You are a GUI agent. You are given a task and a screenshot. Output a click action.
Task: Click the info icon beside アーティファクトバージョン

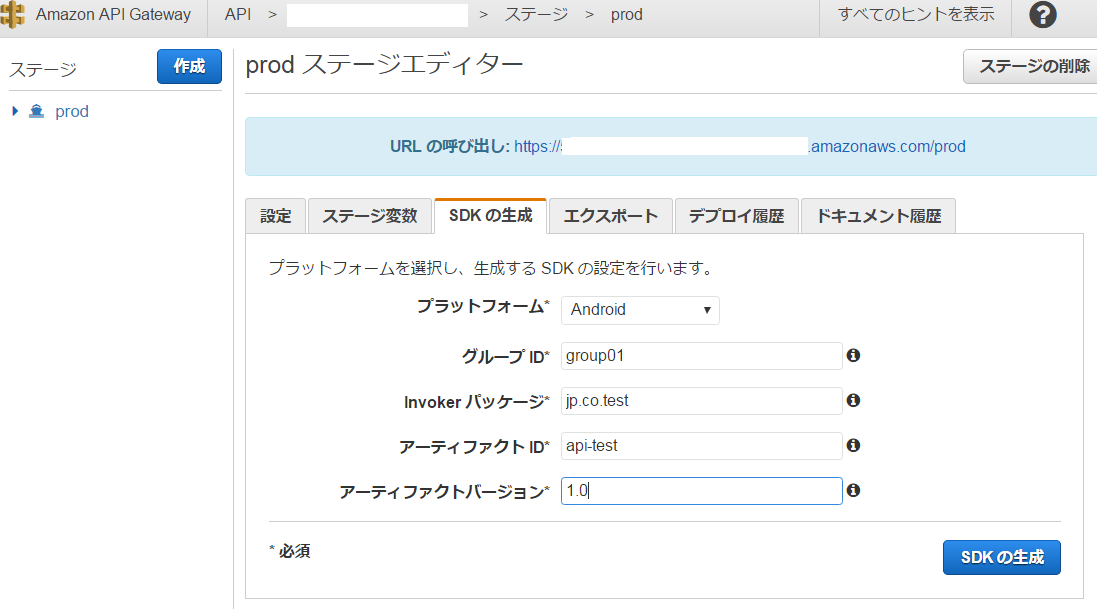(853, 490)
